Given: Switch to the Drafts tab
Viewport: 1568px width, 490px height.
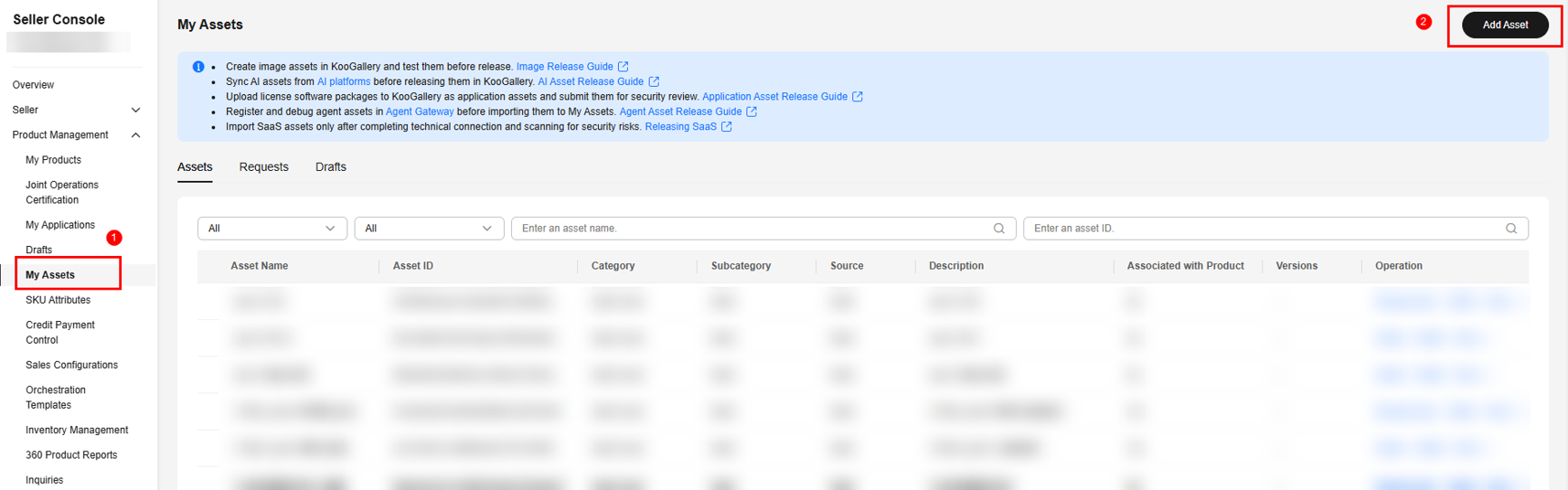Looking at the screenshot, I should click(331, 167).
